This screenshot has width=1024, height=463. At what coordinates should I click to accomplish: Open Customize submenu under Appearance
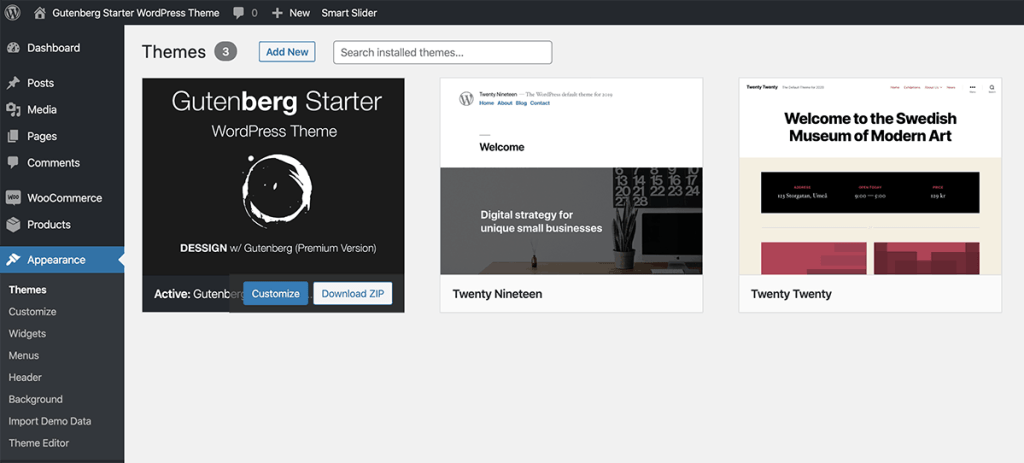pyautogui.click(x=33, y=311)
